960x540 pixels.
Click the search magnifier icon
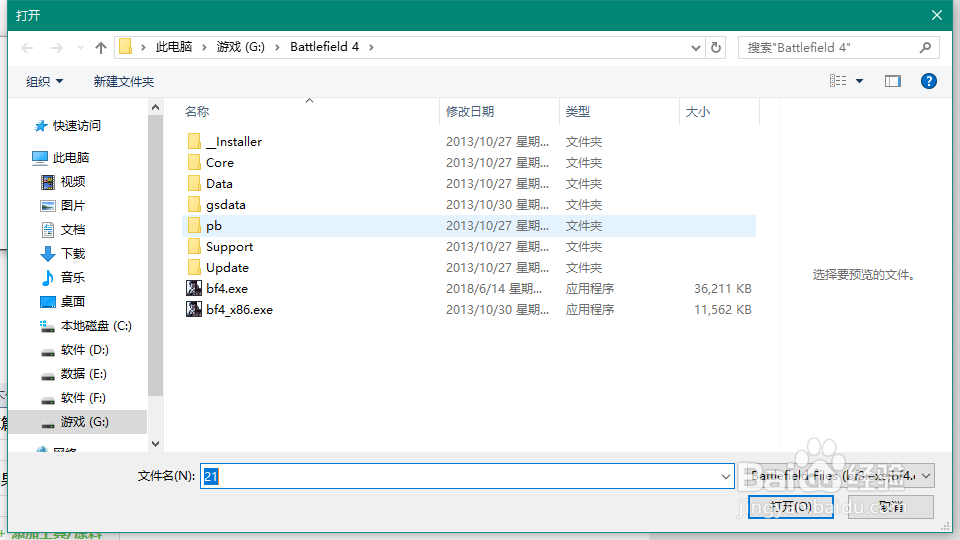(925, 48)
